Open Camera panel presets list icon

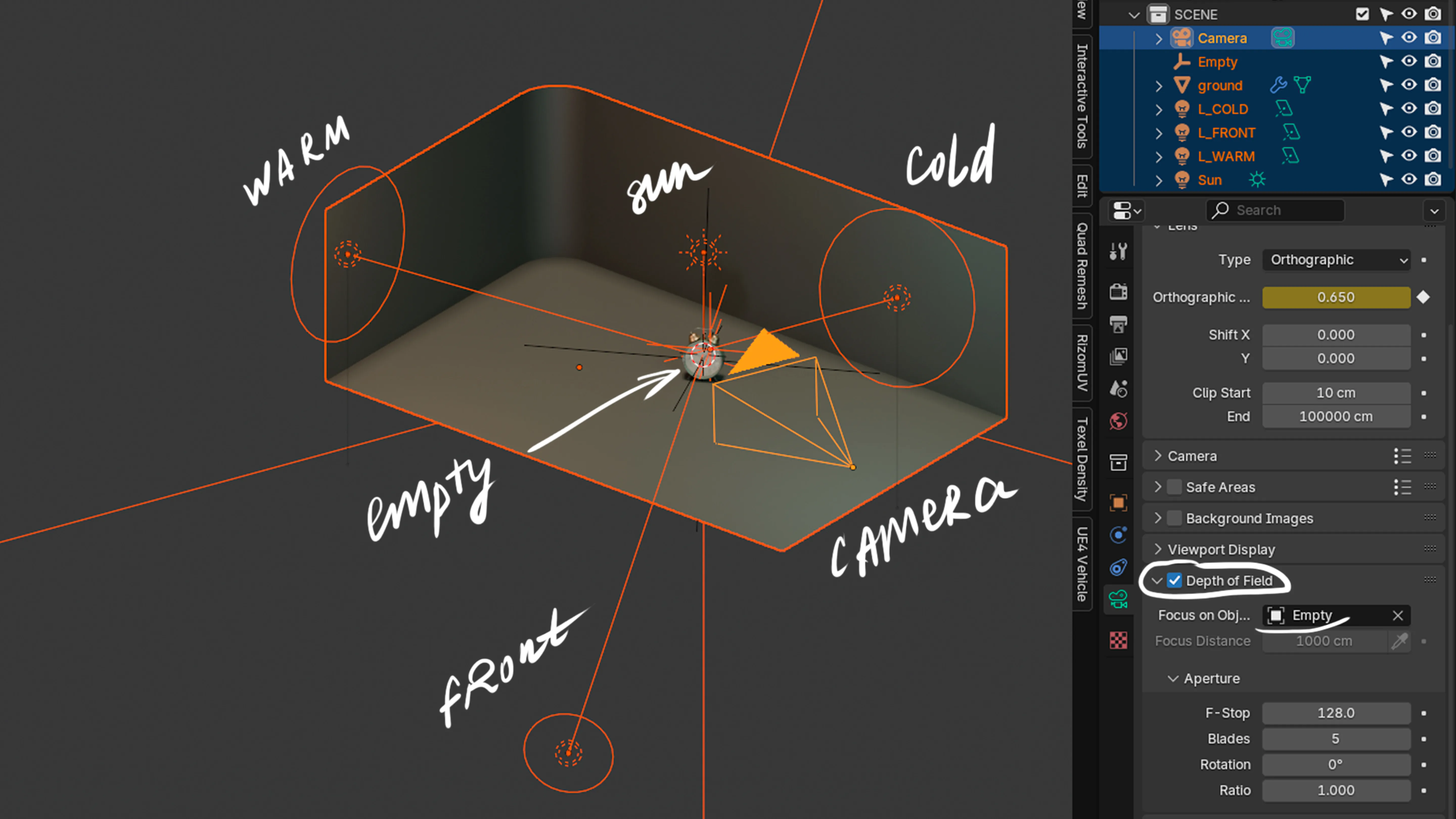(x=1402, y=456)
